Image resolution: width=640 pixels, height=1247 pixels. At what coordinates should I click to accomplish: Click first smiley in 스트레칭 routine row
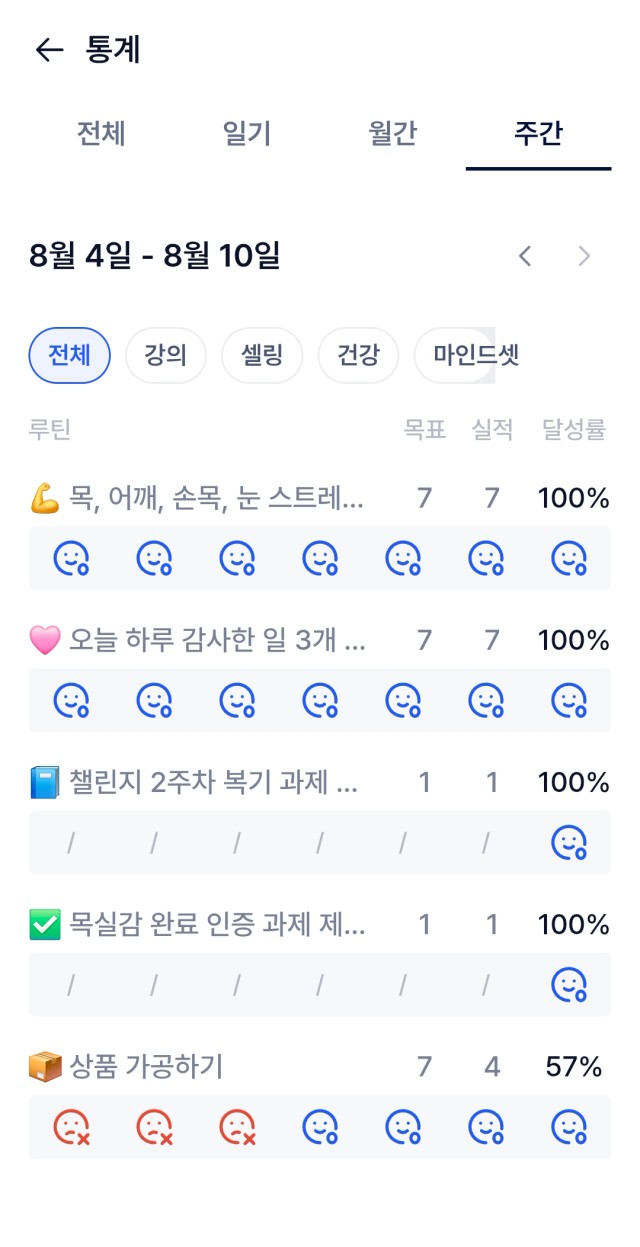[x=71, y=558]
